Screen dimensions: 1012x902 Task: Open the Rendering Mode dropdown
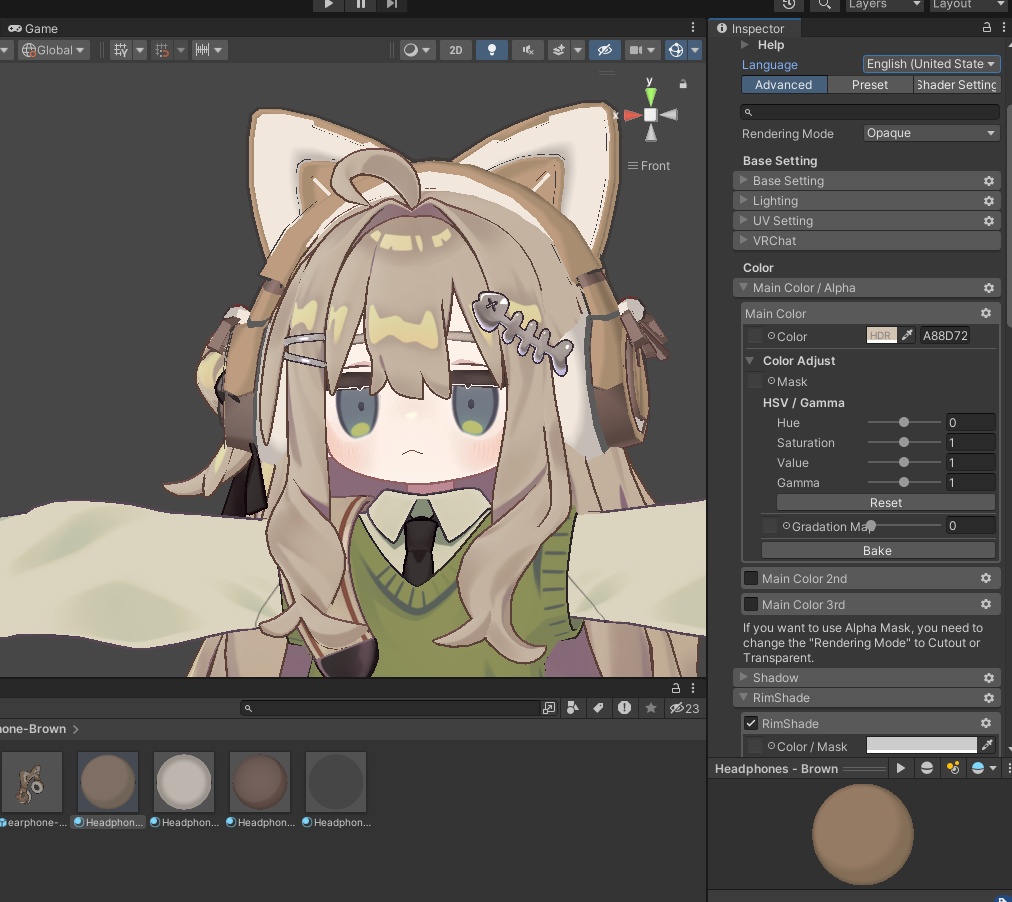[x=931, y=133]
